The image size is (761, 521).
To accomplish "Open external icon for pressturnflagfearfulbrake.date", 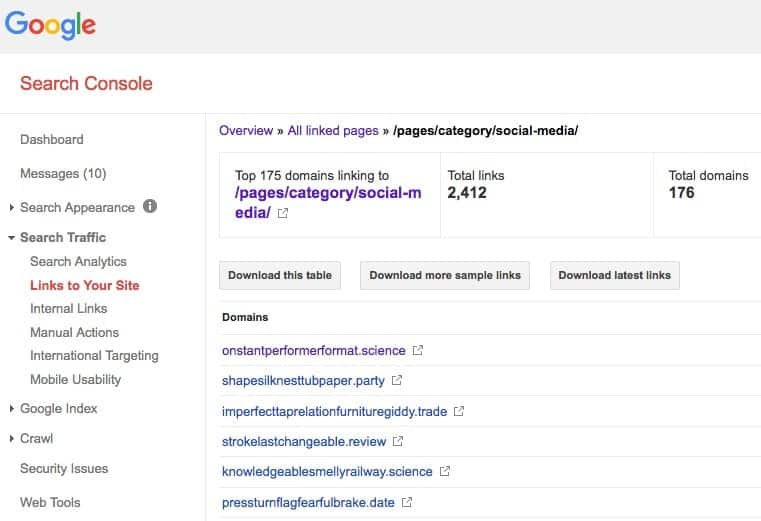I will [x=407, y=502].
